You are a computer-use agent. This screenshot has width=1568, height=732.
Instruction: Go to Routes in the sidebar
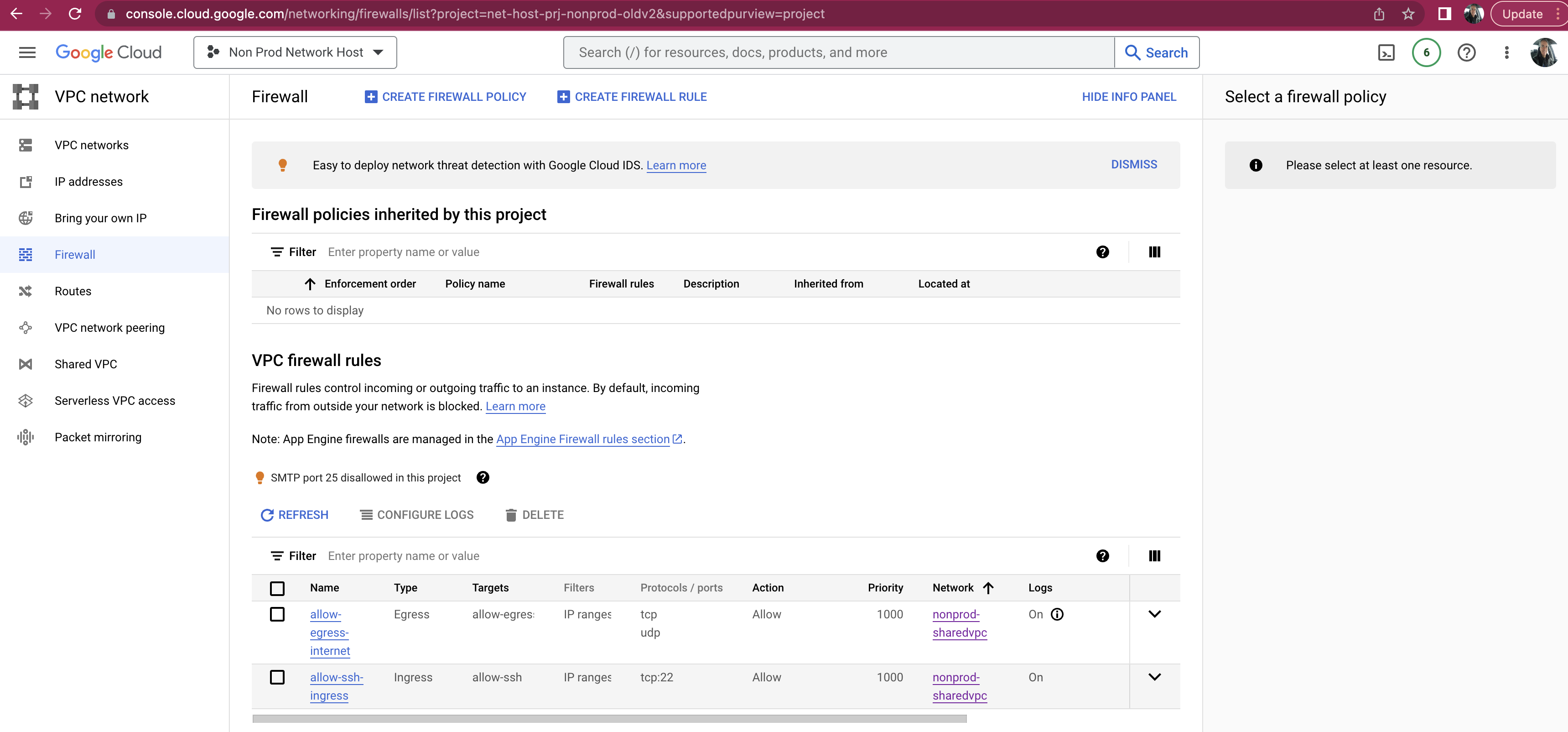pos(73,291)
